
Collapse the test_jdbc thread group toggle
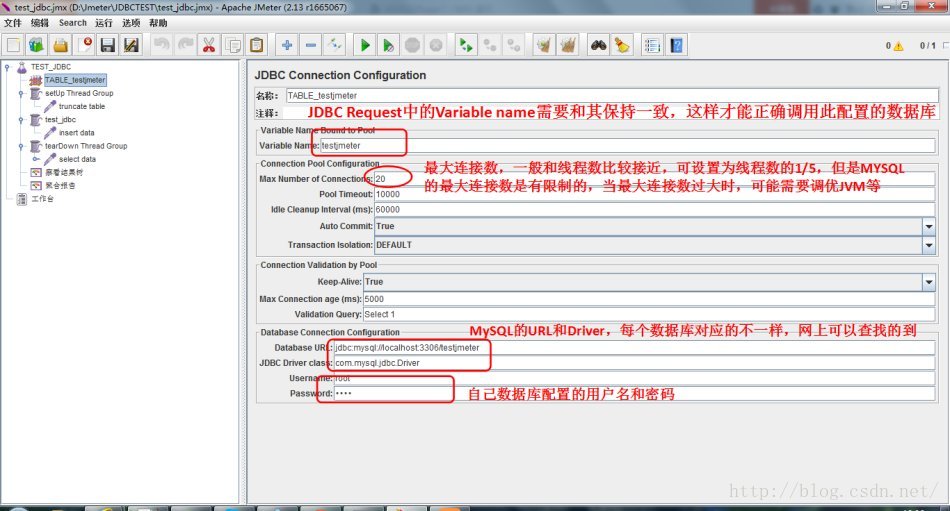click(x=21, y=120)
